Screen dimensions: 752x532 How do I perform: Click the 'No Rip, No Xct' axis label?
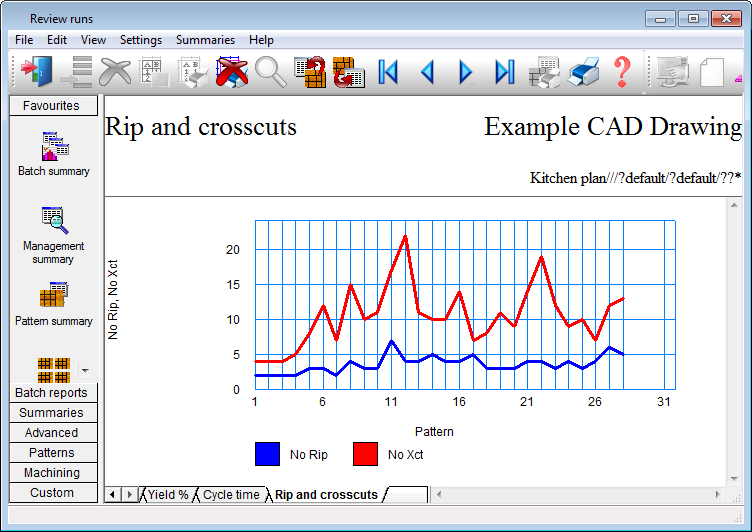tap(113, 300)
